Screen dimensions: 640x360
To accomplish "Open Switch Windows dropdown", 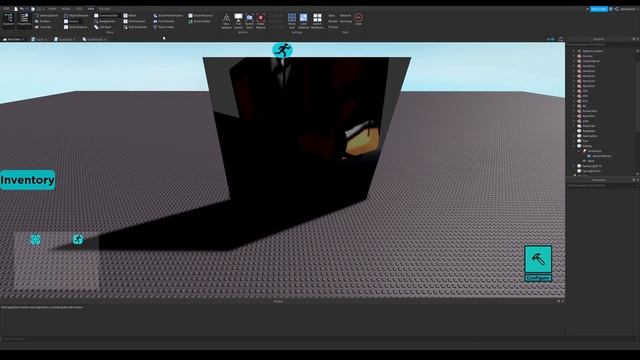I will point(317,21).
